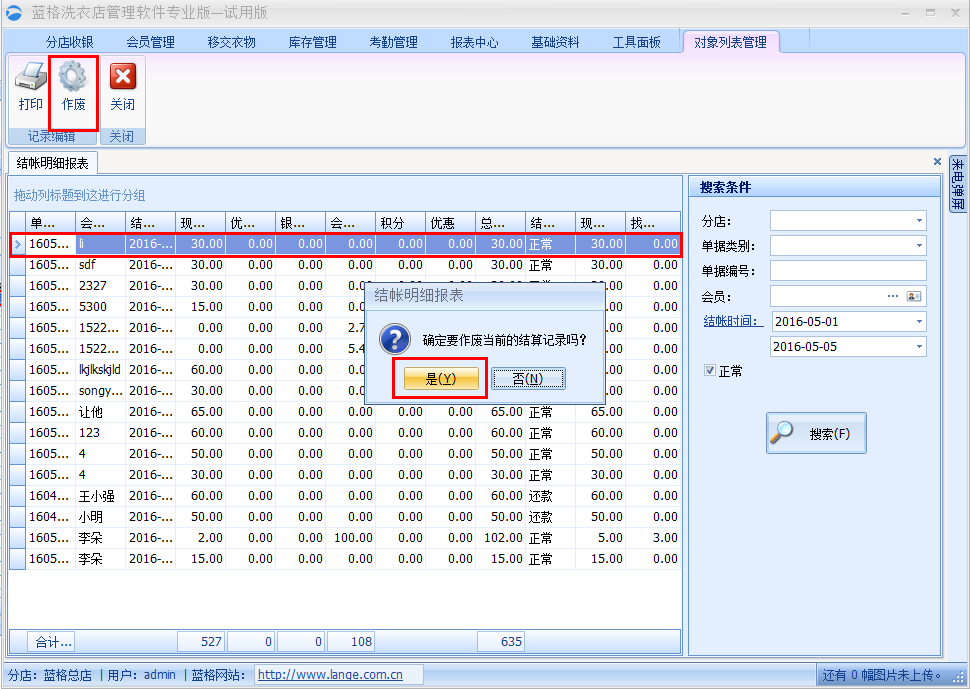The height and width of the screenshot is (689, 970).
Task: Click the 合计 summary cell
Action: tap(51, 641)
